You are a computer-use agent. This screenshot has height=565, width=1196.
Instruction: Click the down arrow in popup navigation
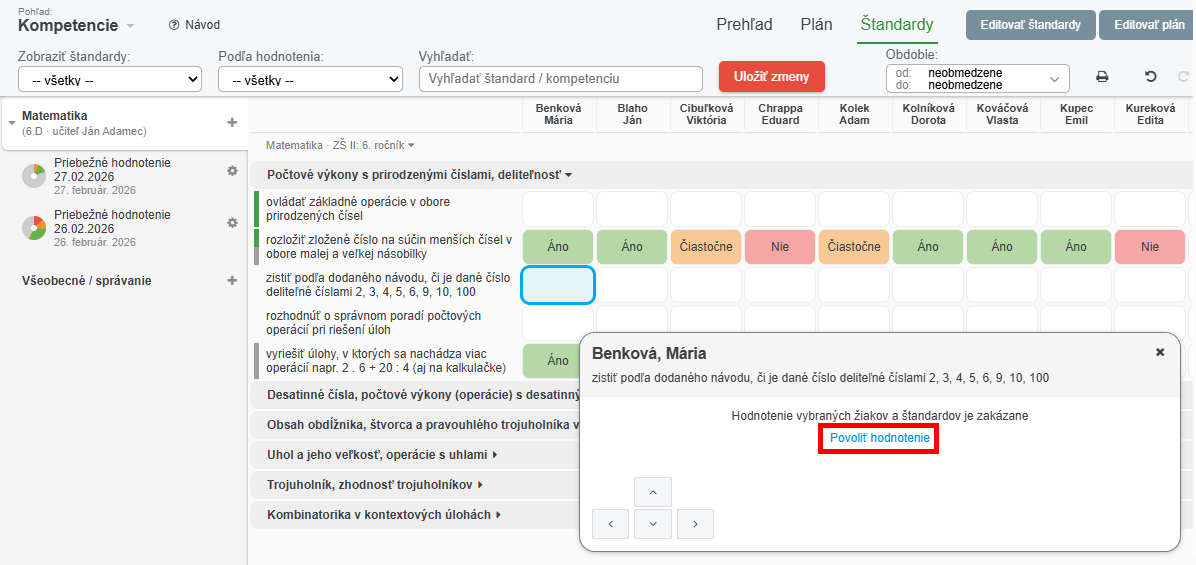[x=653, y=524]
